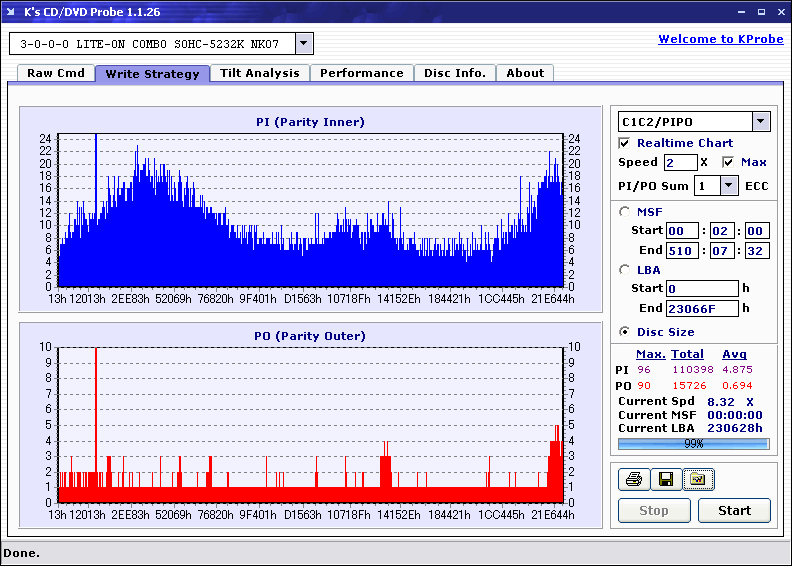
Task: Toggle the Realtime Chart checkbox
Action: 625,143
